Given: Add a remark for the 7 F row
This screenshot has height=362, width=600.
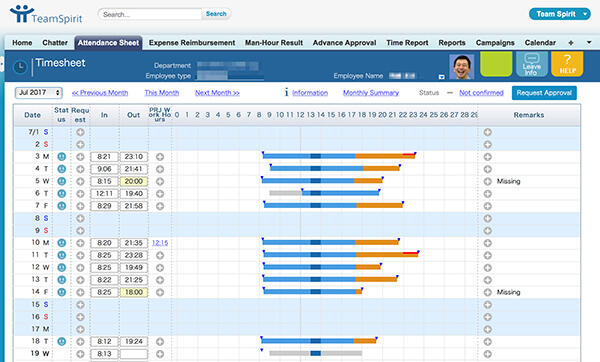Looking at the screenshot, I should pos(488,206).
